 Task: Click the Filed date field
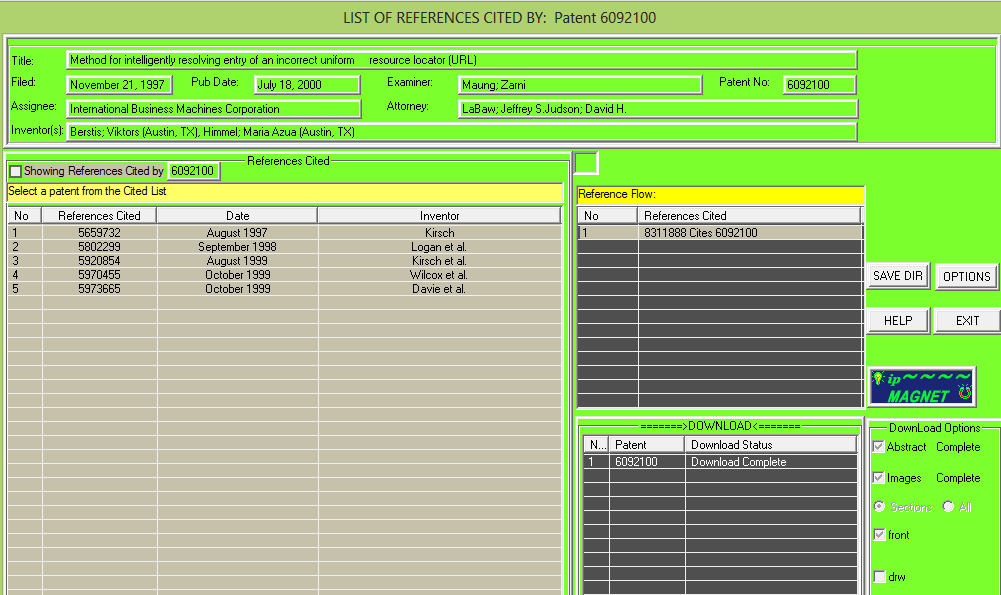(x=119, y=85)
